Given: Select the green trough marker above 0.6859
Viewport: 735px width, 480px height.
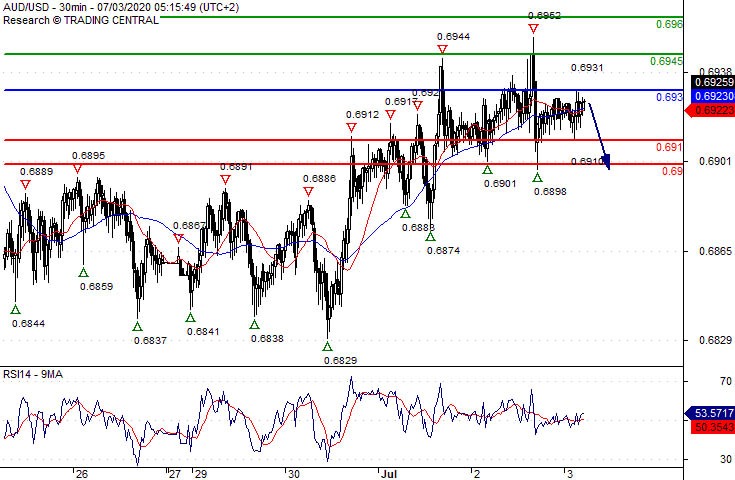Looking at the screenshot, I should pos(83,272).
